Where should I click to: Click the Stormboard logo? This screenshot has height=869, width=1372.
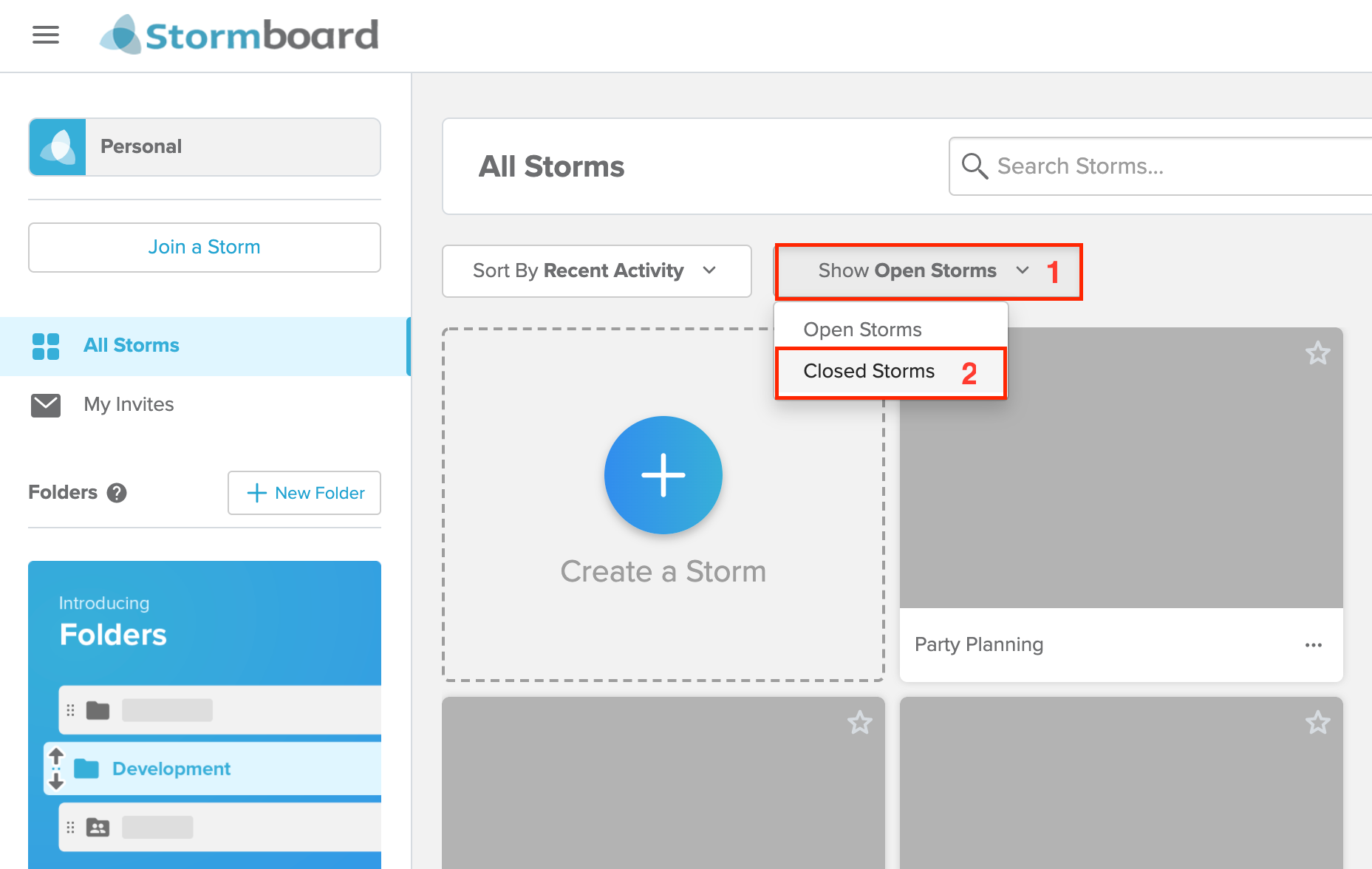tap(239, 35)
